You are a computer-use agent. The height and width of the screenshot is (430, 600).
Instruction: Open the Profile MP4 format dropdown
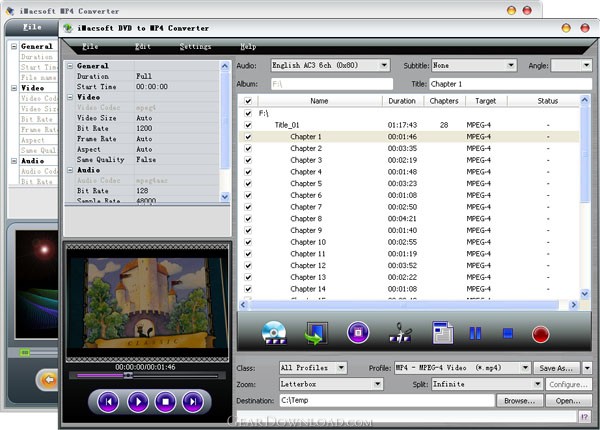click(525, 368)
